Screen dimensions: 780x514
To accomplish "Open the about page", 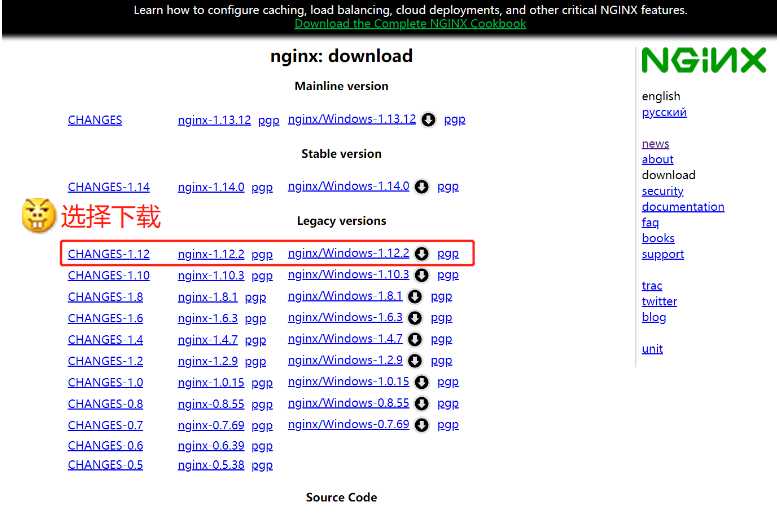I will point(657,160).
